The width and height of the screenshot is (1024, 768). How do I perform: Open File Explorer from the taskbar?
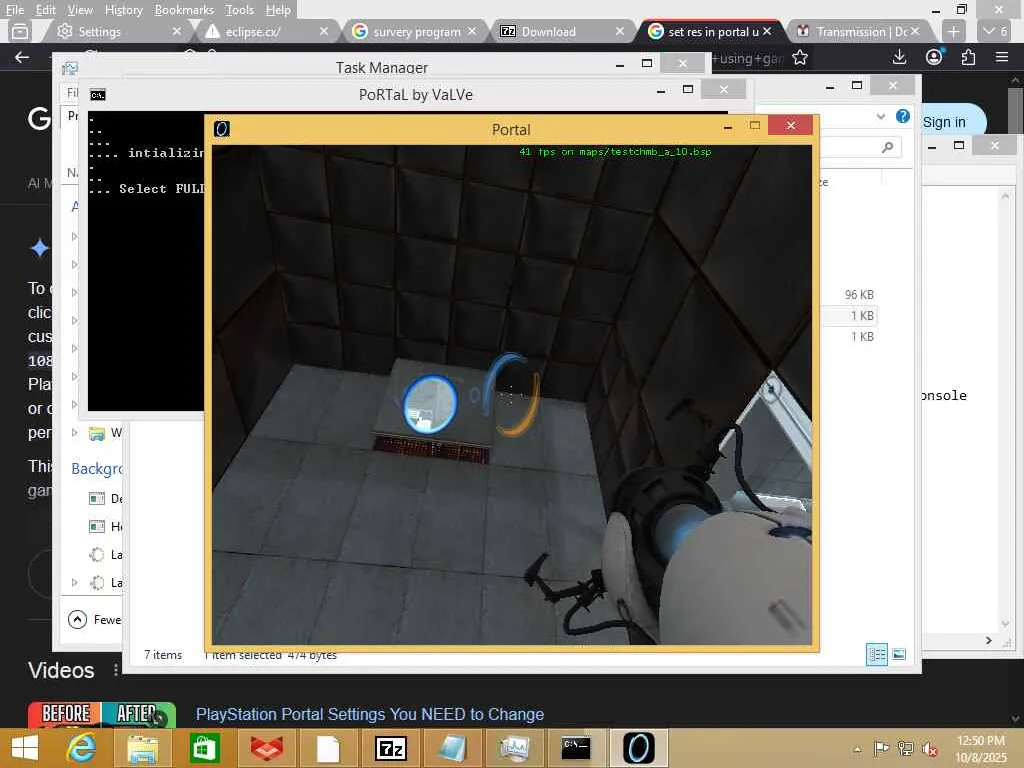(x=142, y=748)
